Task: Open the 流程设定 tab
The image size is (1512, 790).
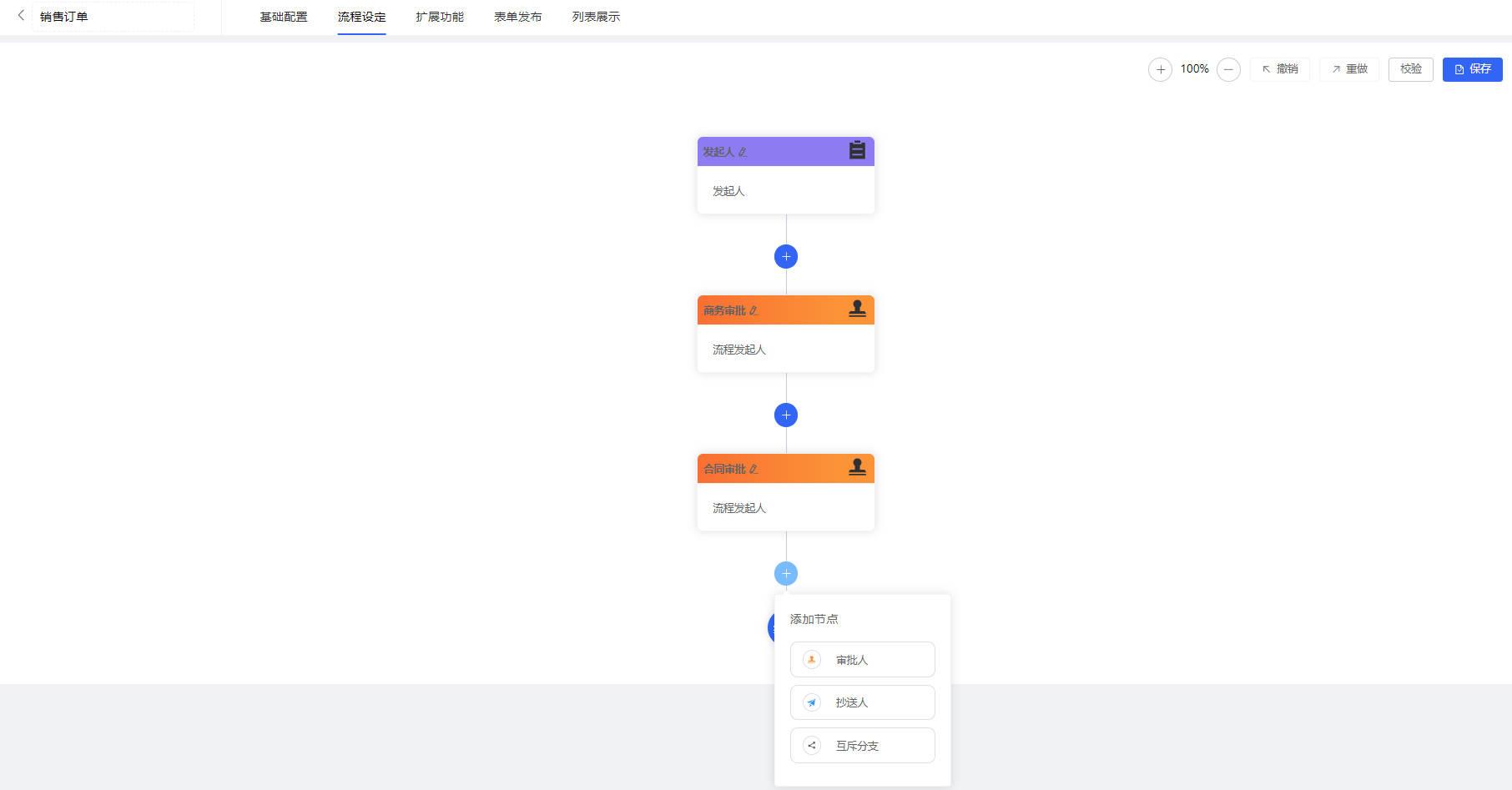Action: 361,17
